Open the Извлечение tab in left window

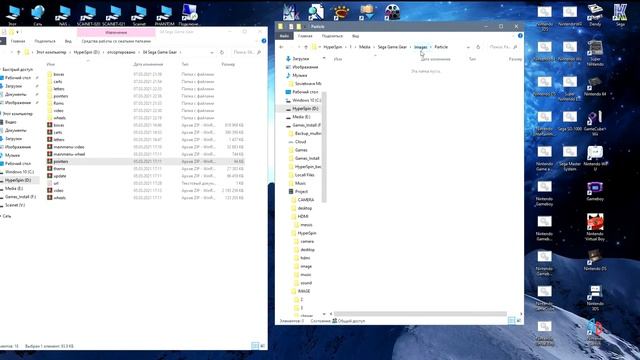(116, 32)
